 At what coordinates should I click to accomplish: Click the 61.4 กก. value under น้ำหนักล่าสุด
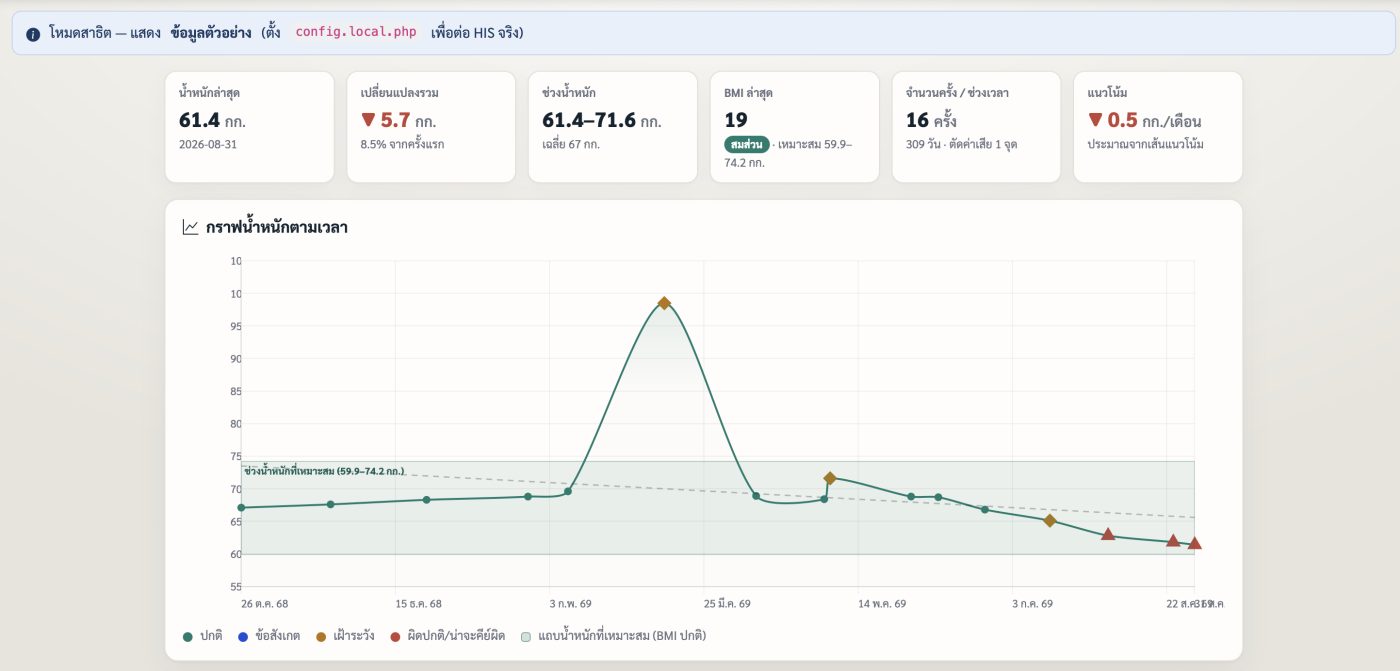212,121
